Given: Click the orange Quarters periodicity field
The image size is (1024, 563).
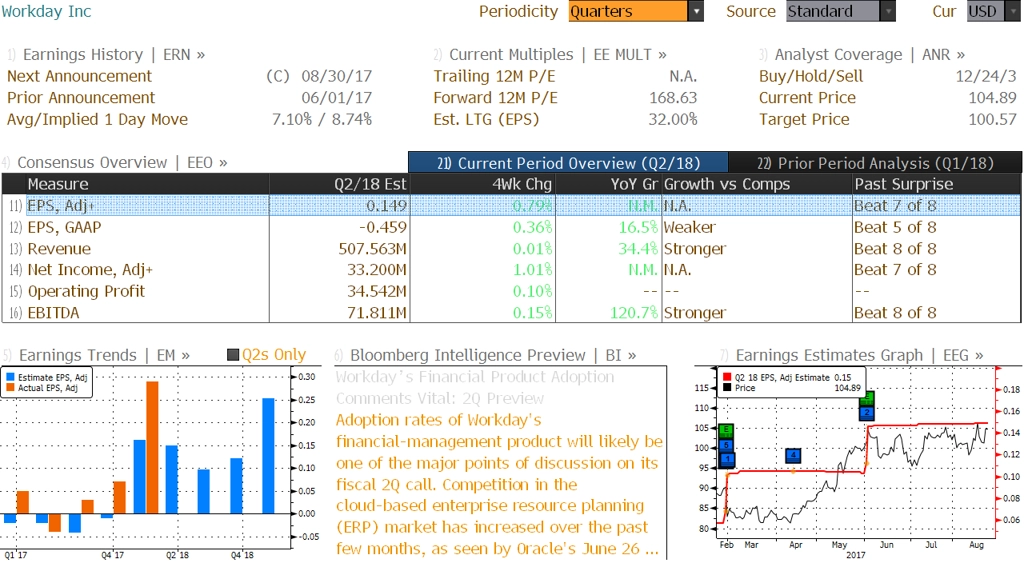Looking at the screenshot, I should click(x=628, y=11).
